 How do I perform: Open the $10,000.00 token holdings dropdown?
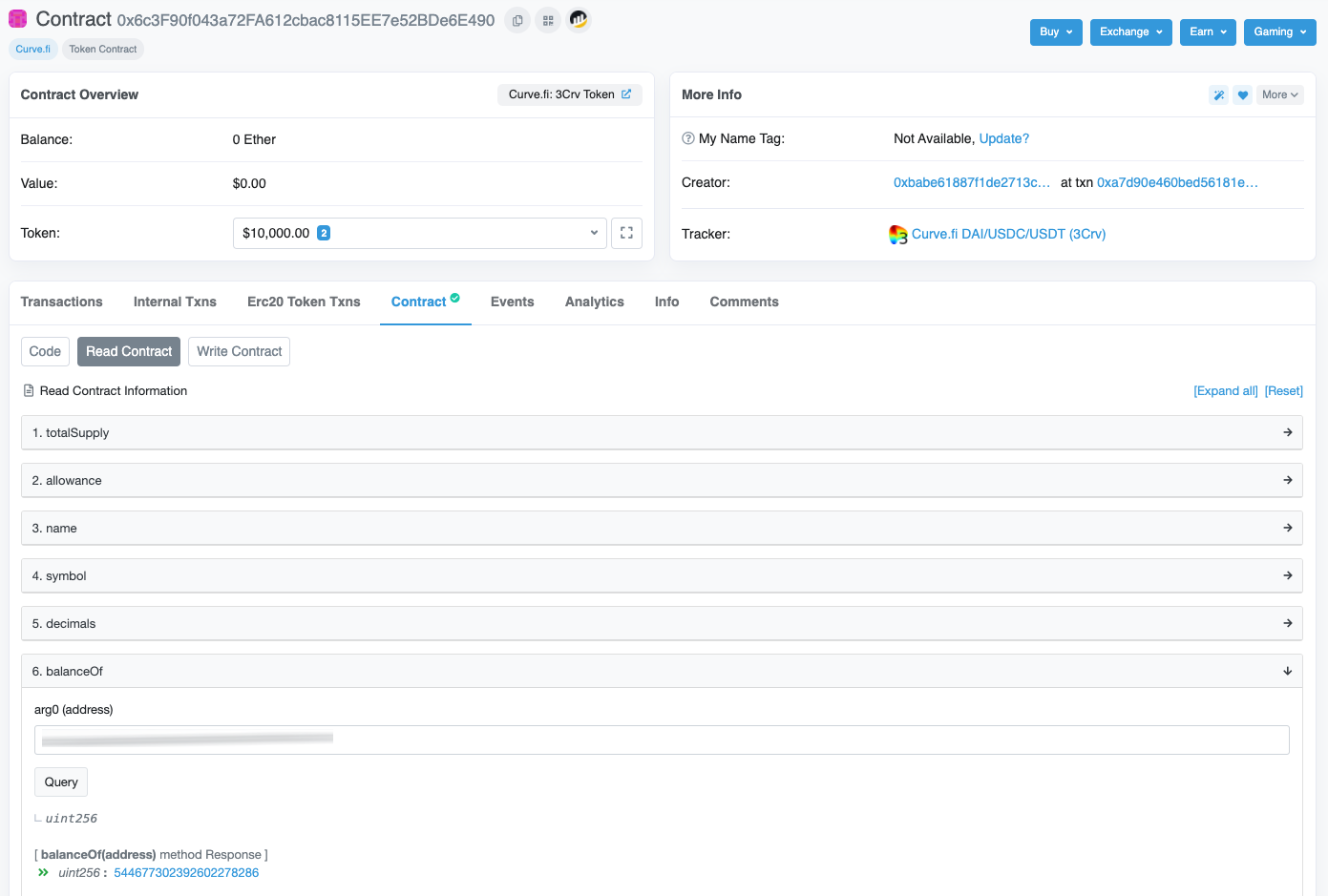point(420,233)
